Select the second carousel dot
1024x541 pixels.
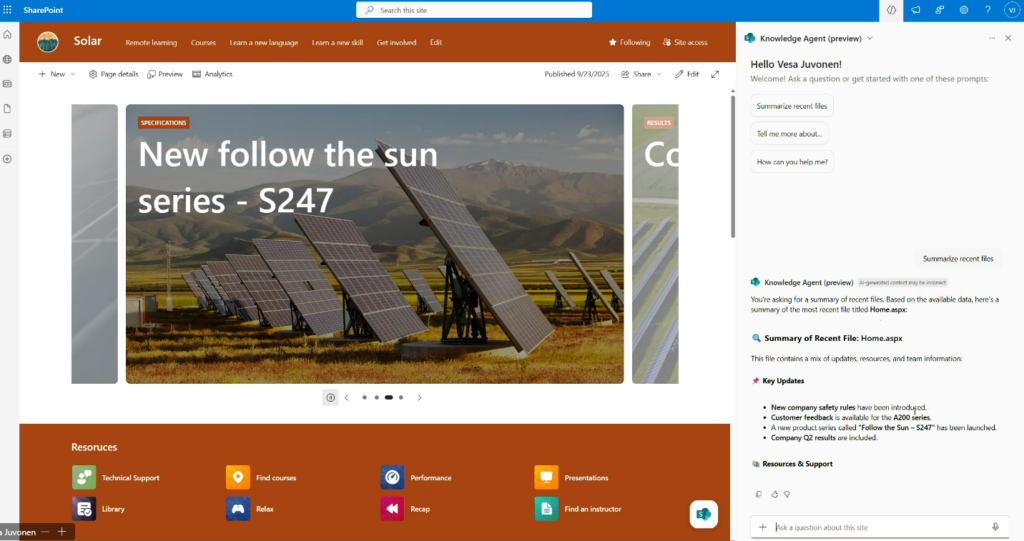point(377,397)
